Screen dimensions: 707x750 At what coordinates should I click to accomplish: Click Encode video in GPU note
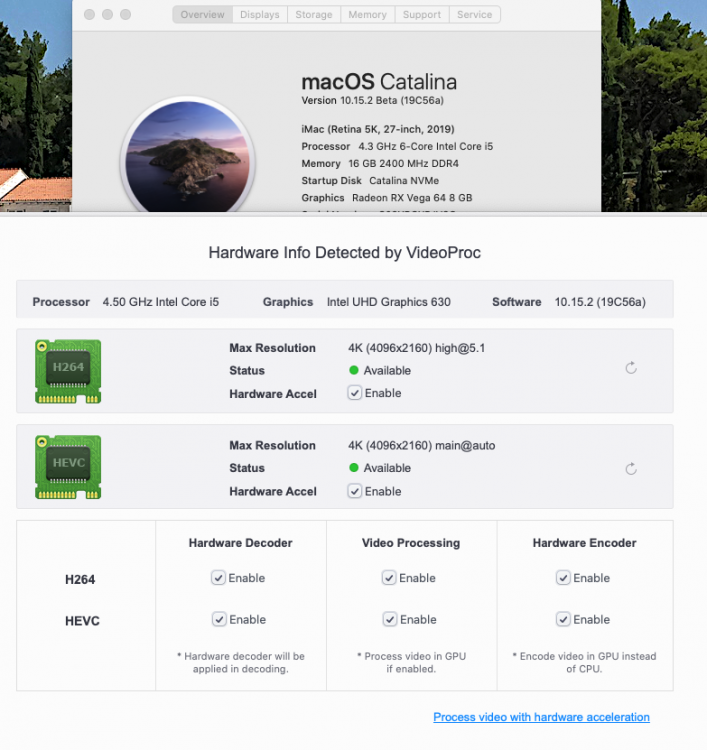pos(584,662)
